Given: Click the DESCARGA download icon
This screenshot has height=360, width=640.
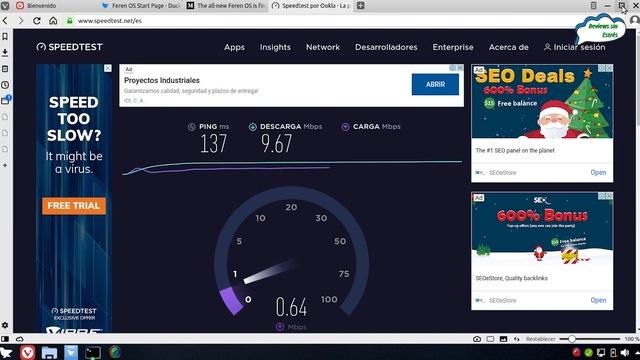Looking at the screenshot, I should (253, 127).
